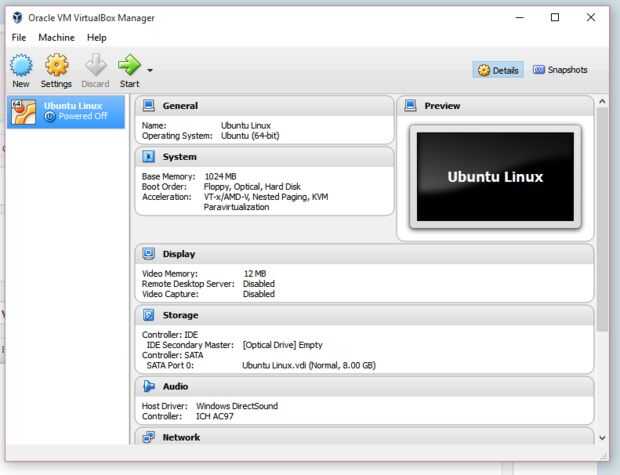Minimize the VirtualBox Manager window
Screen dimensions: 620x475
pos(520,17)
